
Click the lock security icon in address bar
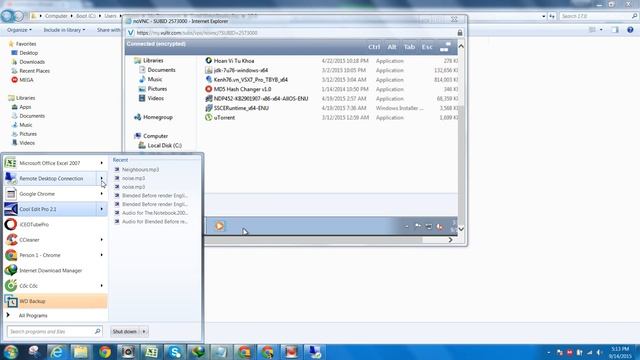(460, 33)
